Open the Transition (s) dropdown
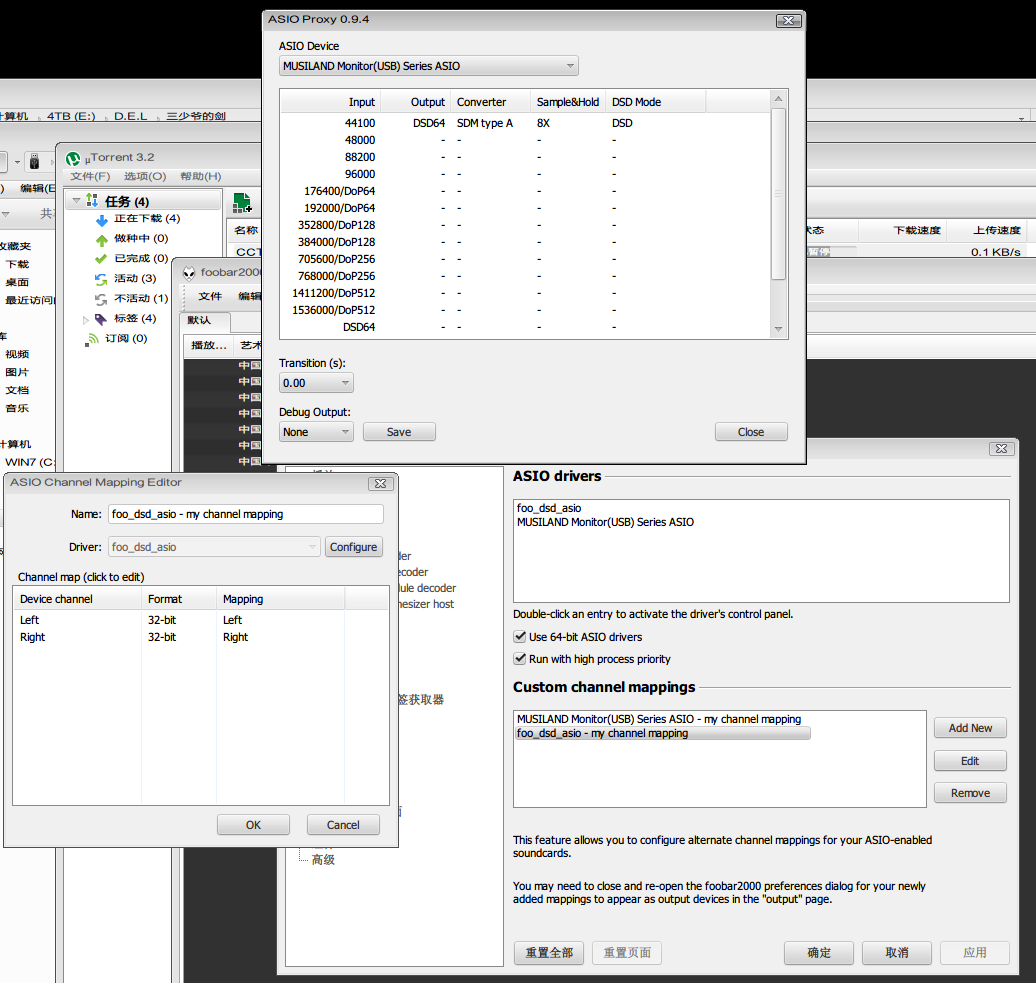The height and width of the screenshot is (983, 1036). (x=316, y=383)
